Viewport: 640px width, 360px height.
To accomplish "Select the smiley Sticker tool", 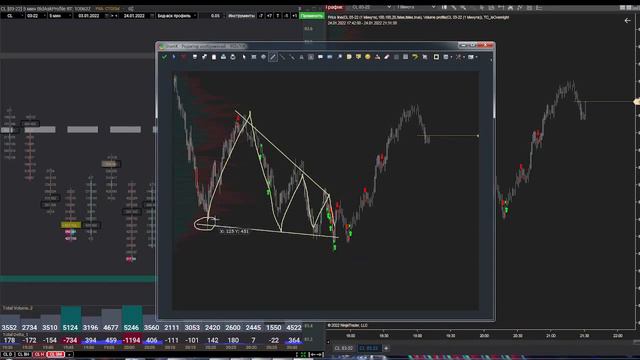I will click(368, 57).
